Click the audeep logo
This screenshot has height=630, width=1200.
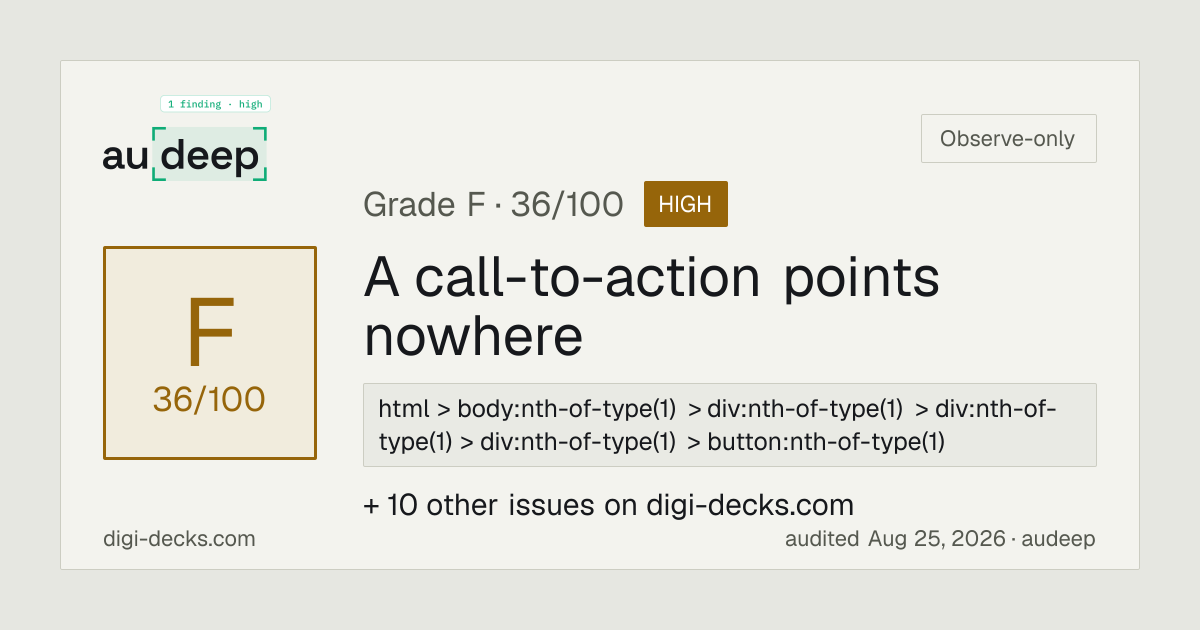pyautogui.click(x=185, y=154)
